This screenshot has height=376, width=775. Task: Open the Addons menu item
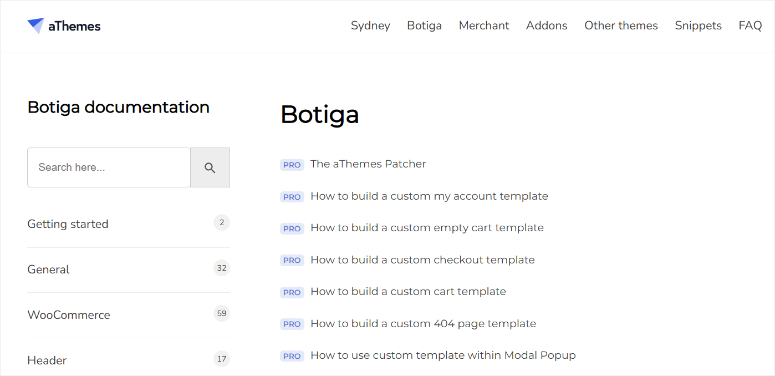547,26
